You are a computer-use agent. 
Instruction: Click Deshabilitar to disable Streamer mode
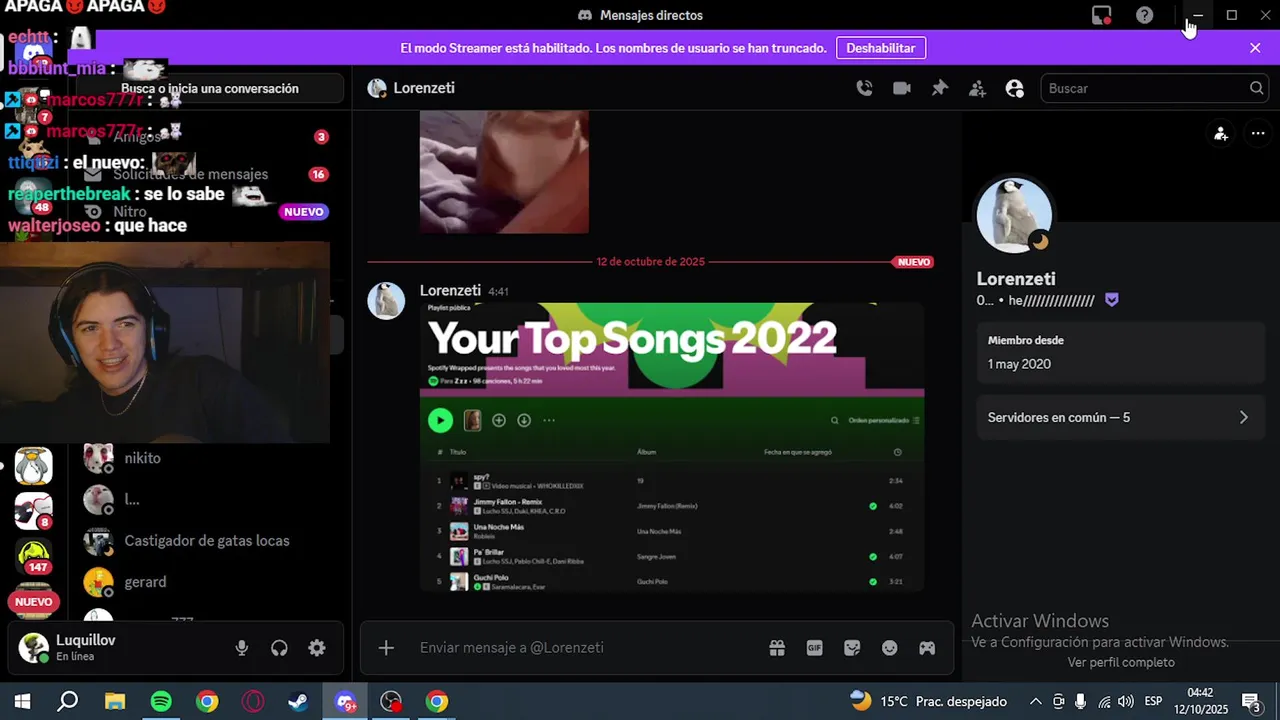tap(881, 48)
